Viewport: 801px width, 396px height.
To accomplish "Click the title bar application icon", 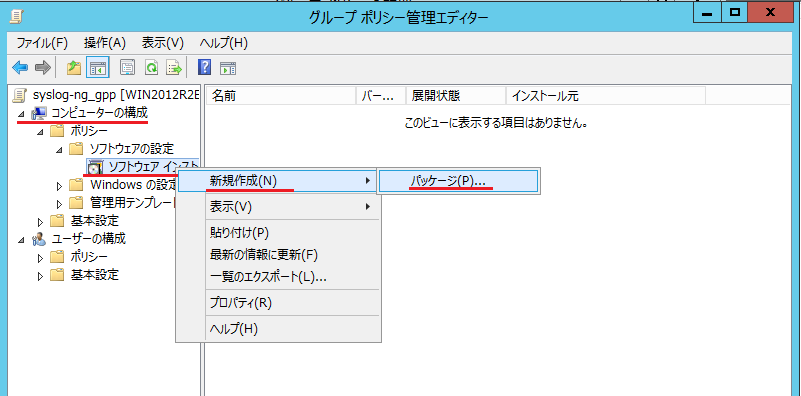I will (x=17, y=17).
